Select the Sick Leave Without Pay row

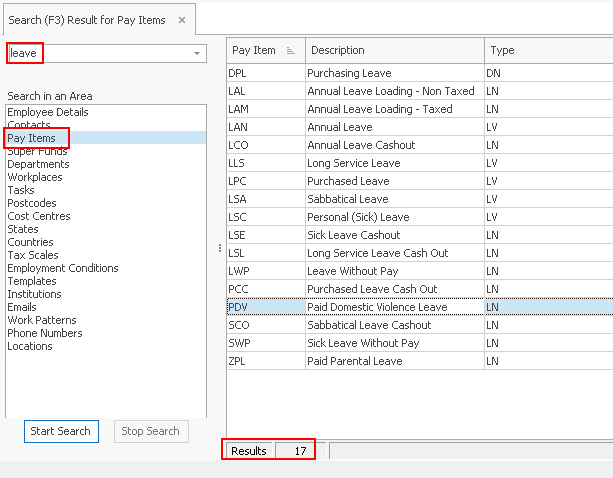(x=420, y=343)
